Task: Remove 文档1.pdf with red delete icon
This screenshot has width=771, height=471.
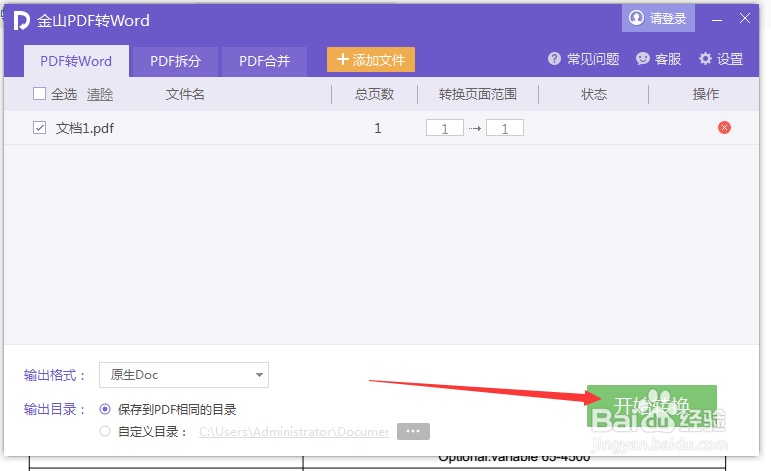Action: coord(724,128)
